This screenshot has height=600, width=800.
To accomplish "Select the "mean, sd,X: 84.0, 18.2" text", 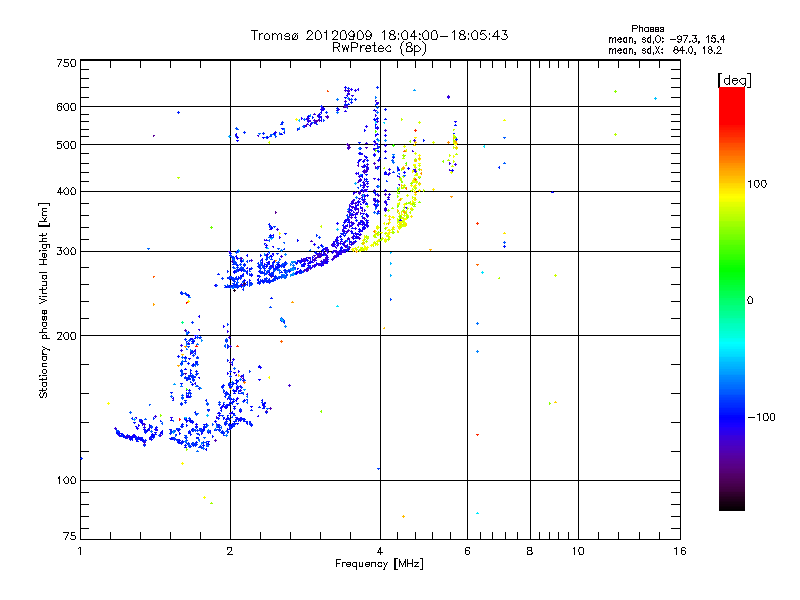I will point(665,50).
